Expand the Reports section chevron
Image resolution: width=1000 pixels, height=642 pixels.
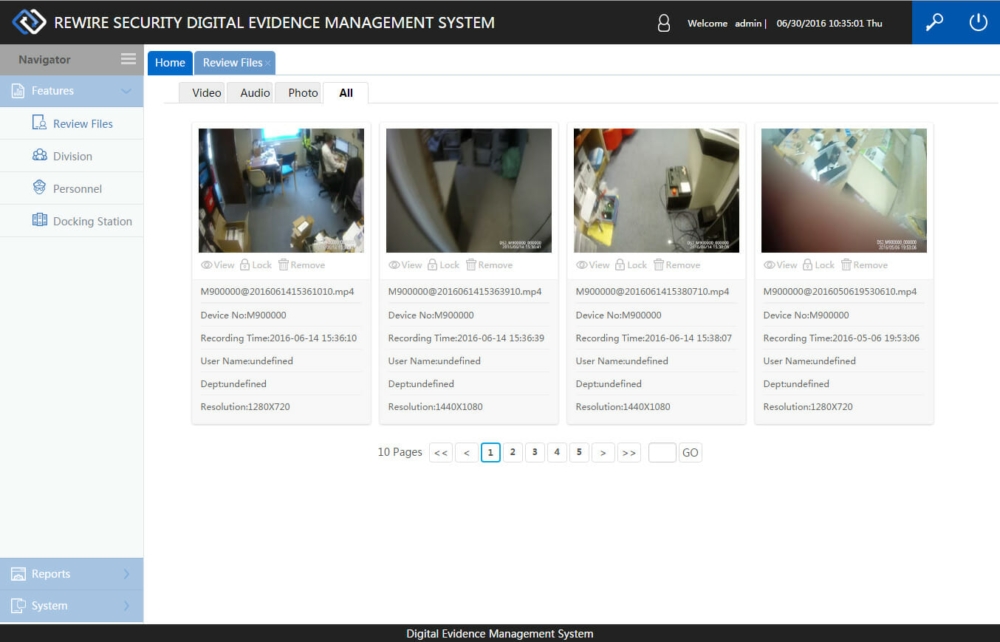coord(126,574)
